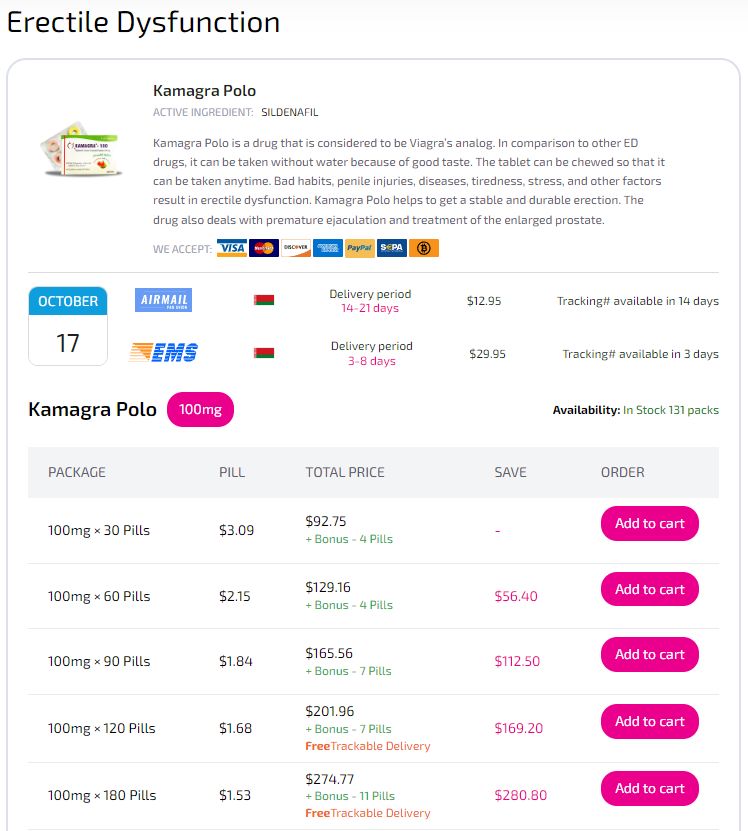This screenshot has height=831, width=748.
Task: Add the 180 Pills package to cart
Action: [x=649, y=789]
